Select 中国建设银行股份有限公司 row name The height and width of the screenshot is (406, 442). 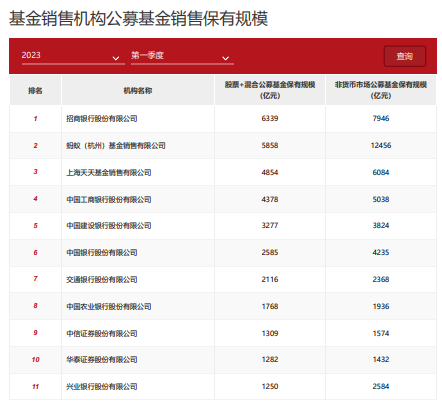coord(109,226)
